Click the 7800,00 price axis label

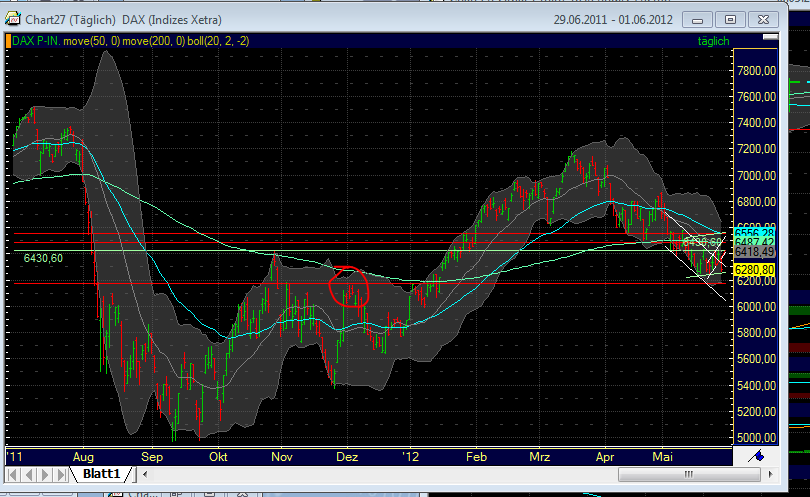coord(756,71)
